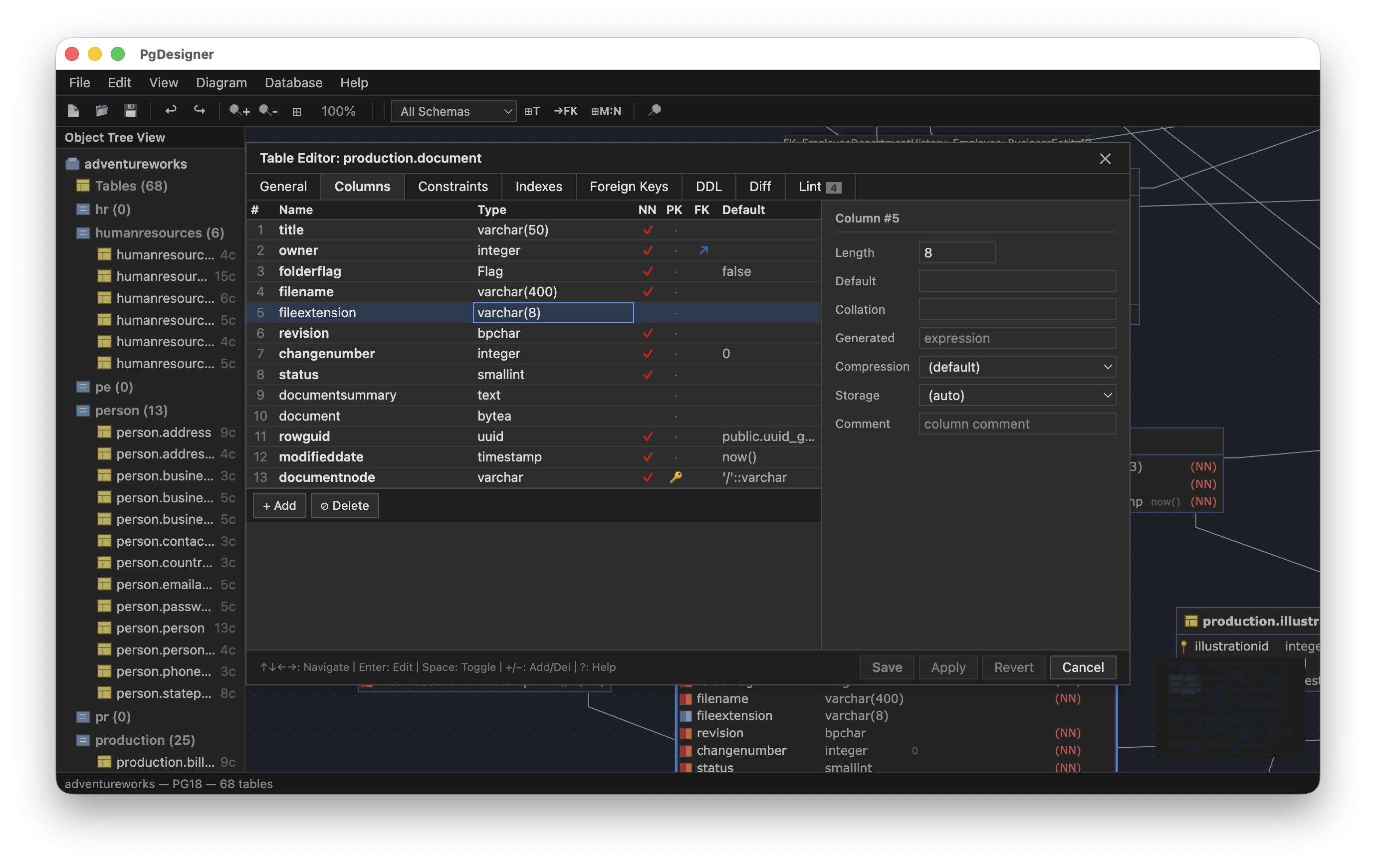1376x868 pixels.
Task: Click the Apply button
Action: point(947,667)
